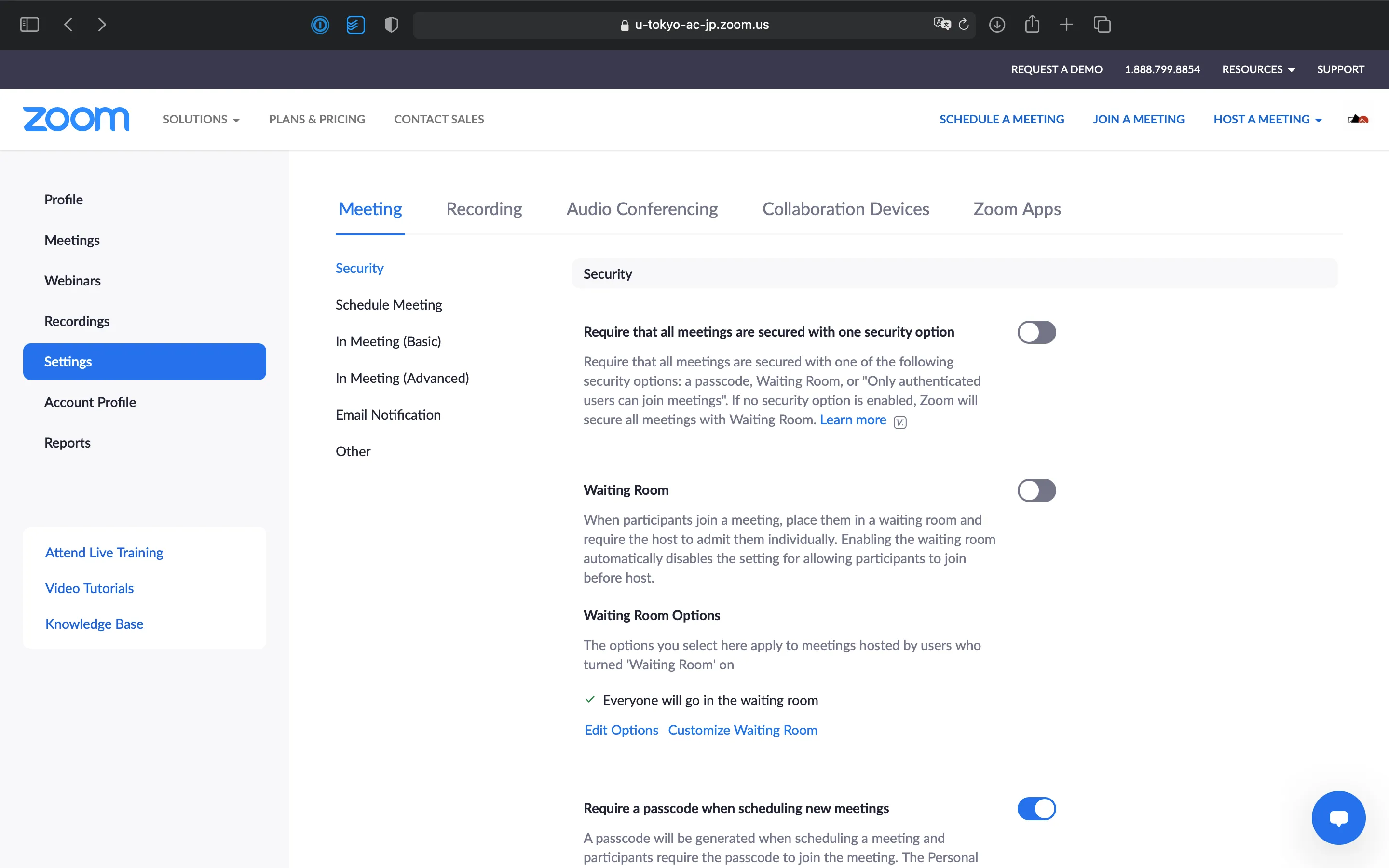Open the chat support bubble
1389x868 pixels.
pyautogui.click(x=1338, y=817)
